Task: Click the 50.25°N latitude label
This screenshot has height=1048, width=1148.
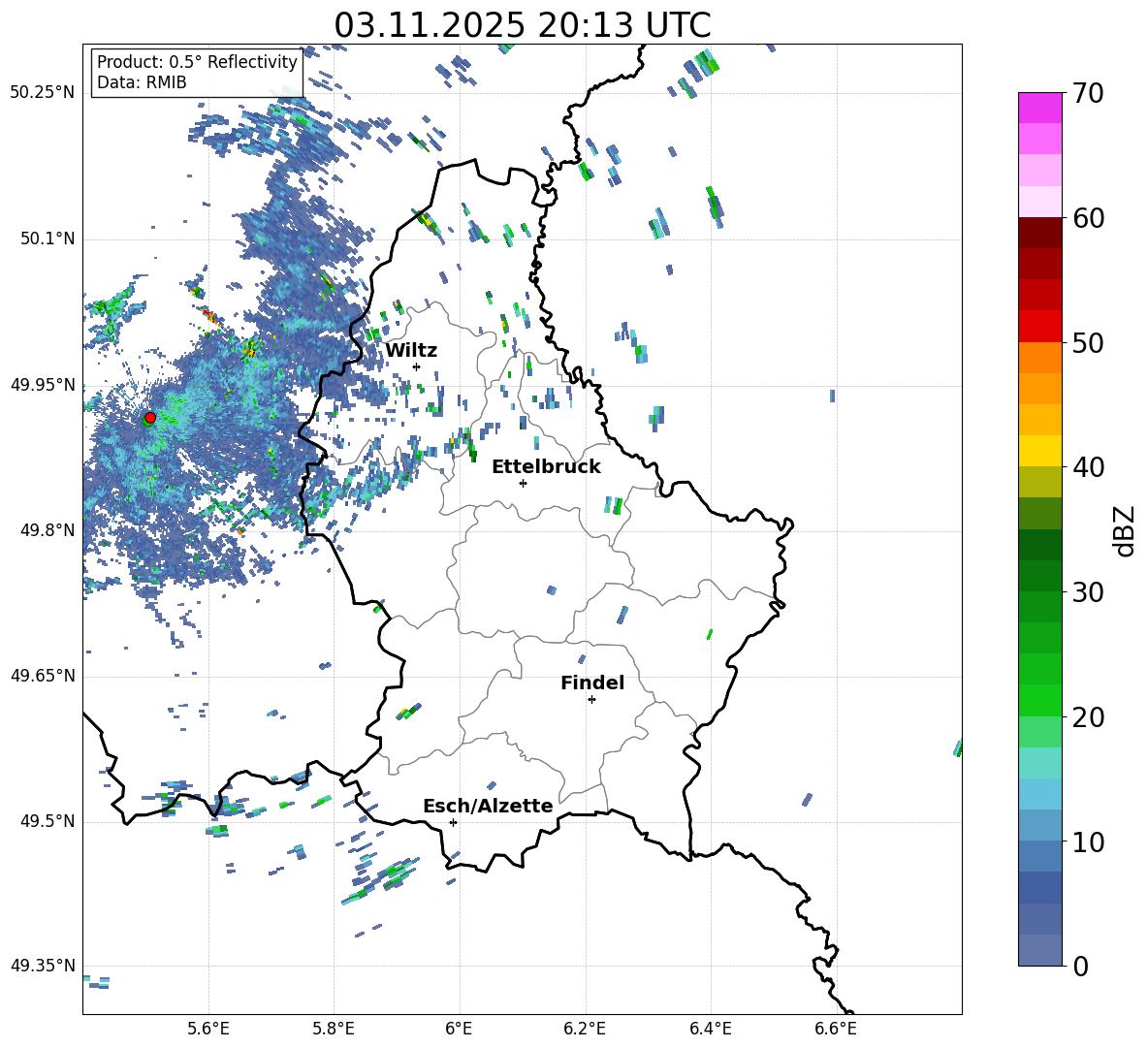Action: pyautogui.click(x=43, y=93)
